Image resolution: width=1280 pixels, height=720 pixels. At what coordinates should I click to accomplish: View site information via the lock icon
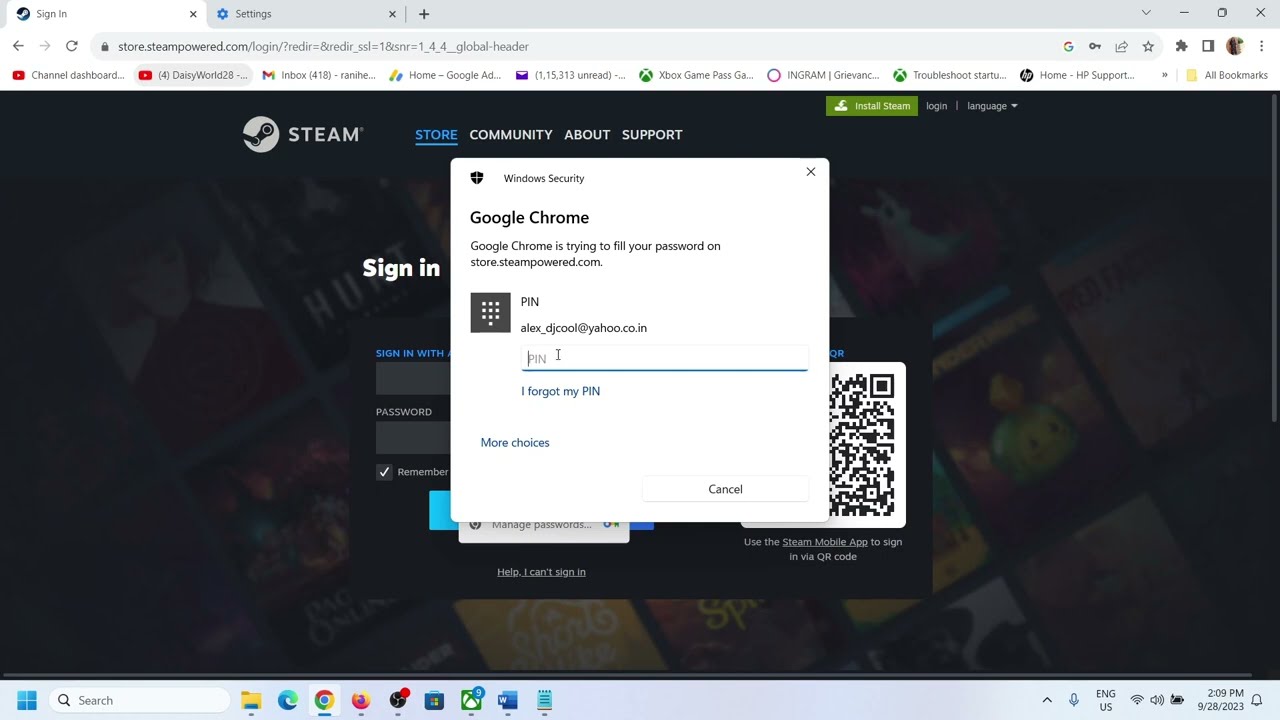pos(105,46)
